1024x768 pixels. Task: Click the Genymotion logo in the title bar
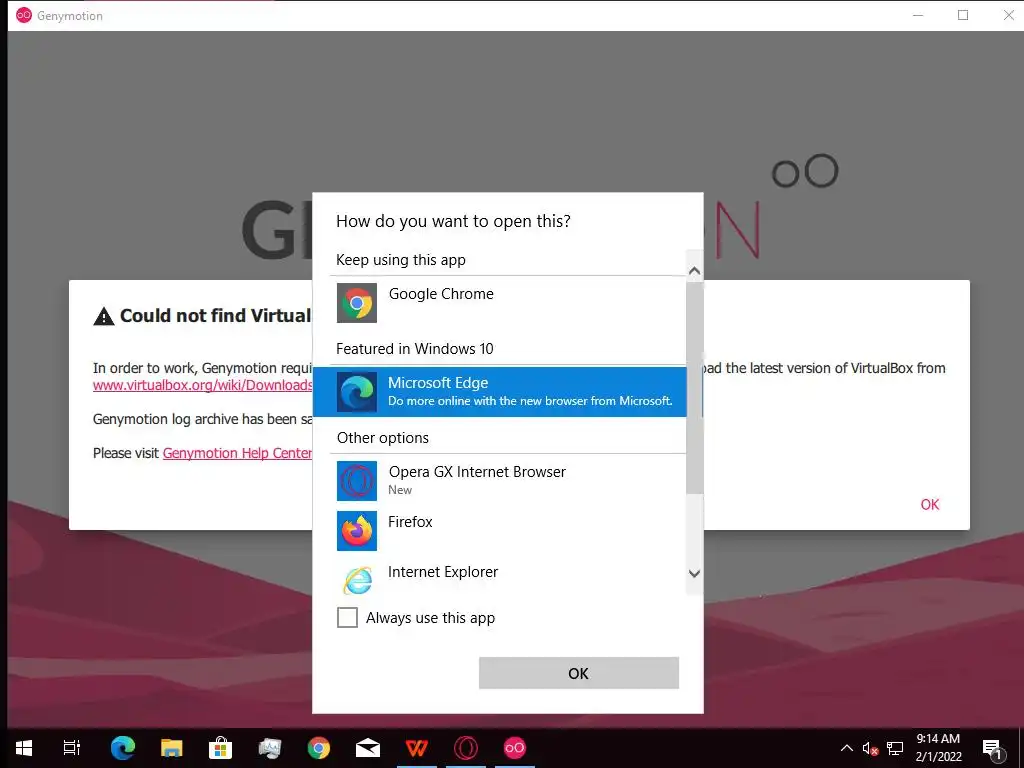pyautogui.click(x=24, y=15)
